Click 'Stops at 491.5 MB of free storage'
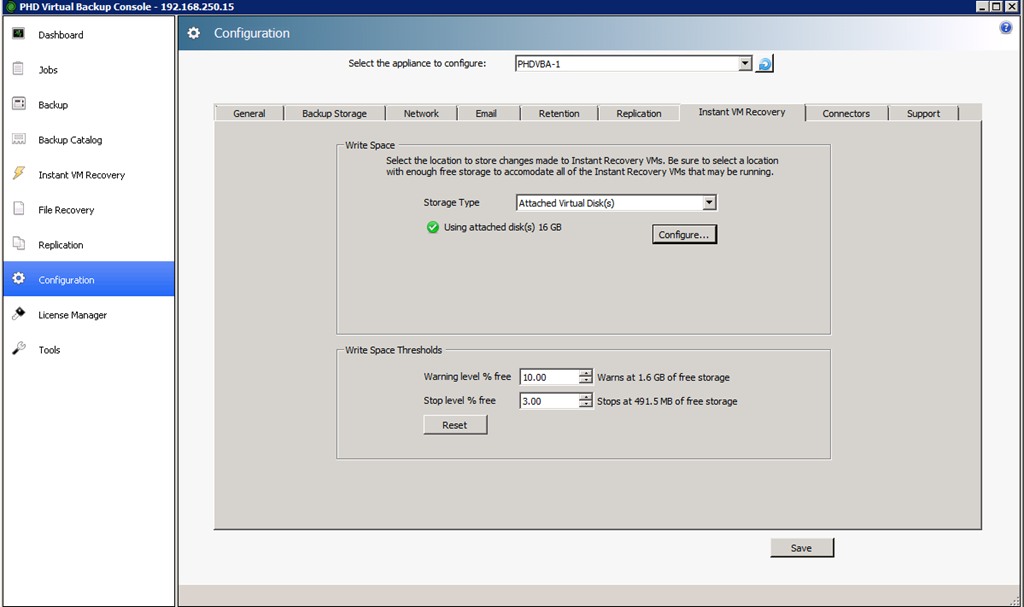This screenshot has width=1024, height=607. (x=667, y=401)
